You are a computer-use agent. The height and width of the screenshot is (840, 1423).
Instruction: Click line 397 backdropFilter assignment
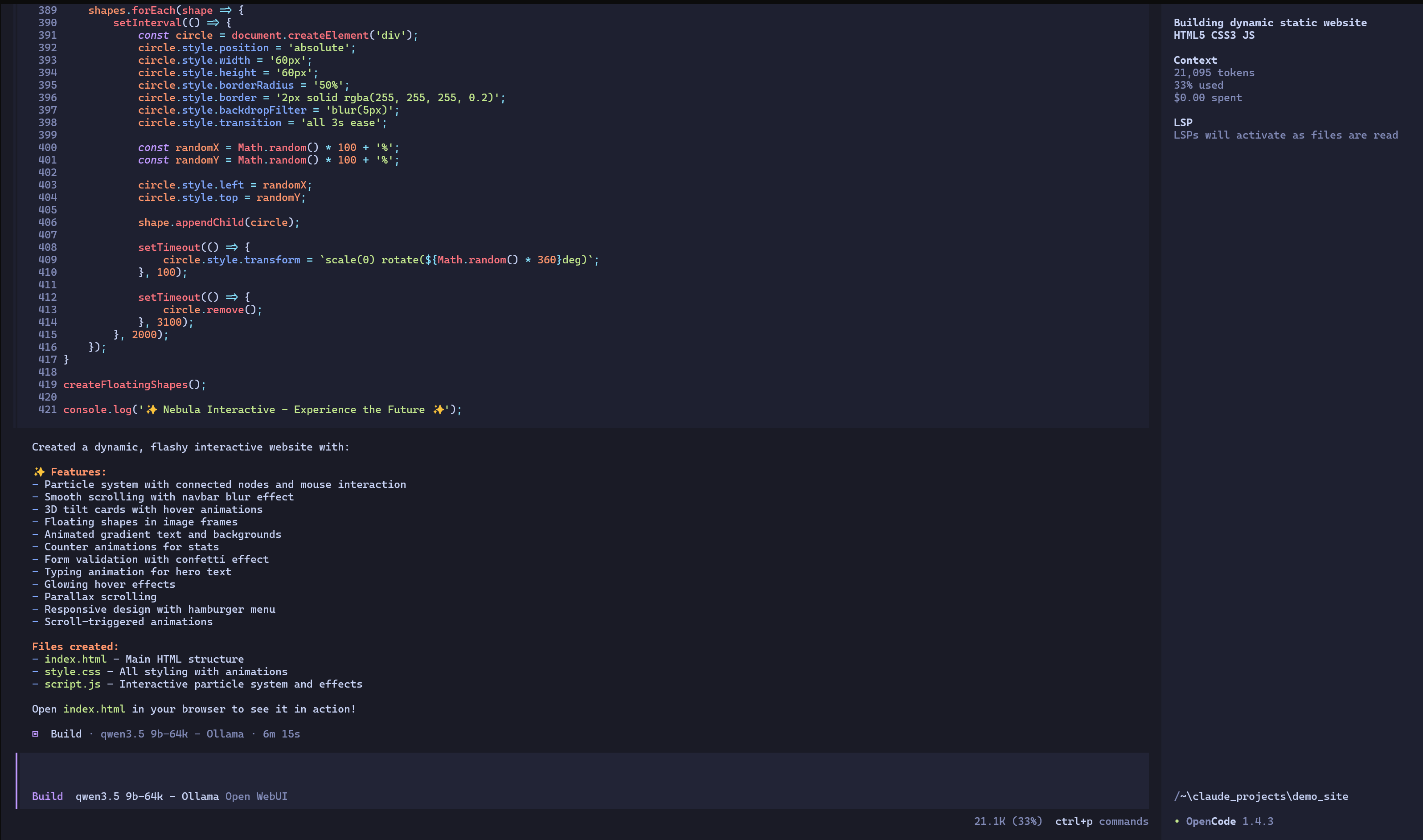(x=269, y=110)
